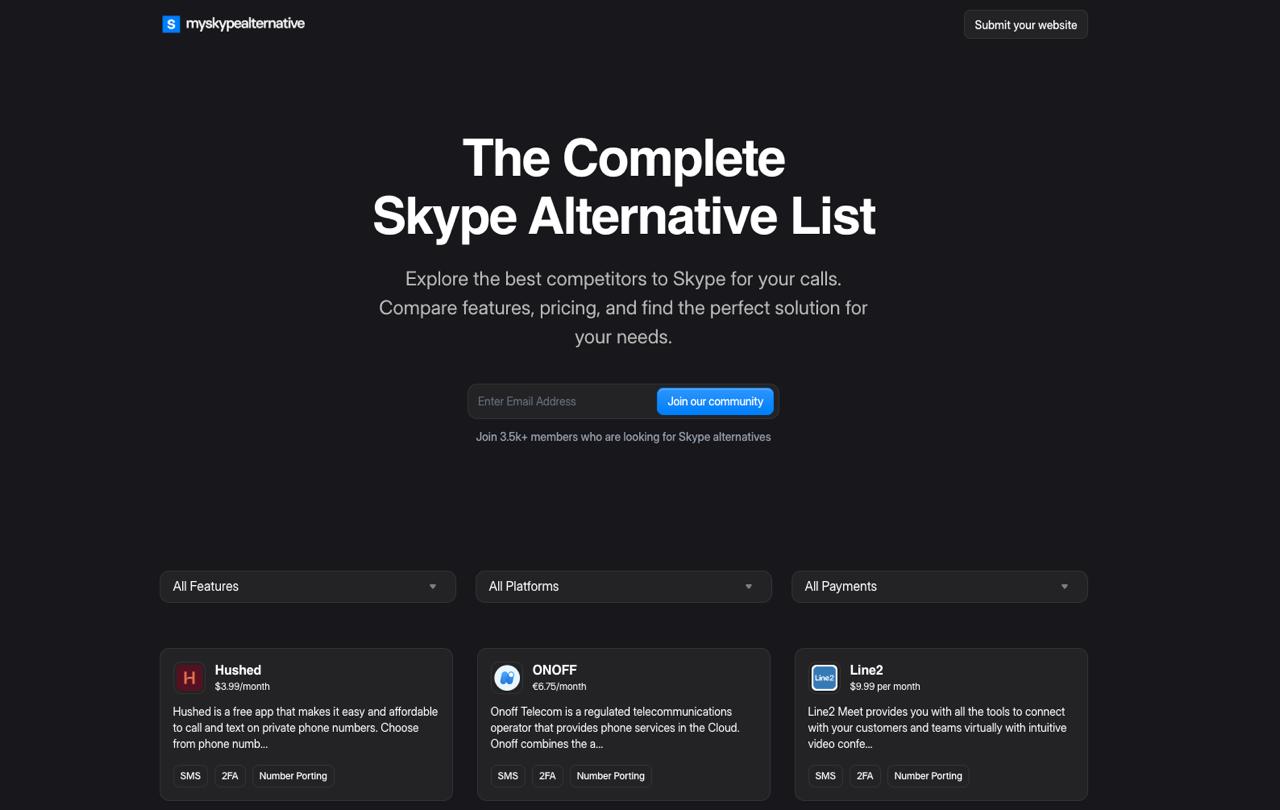Click the $9.99 per month price text
The image size is (1280, 810).
click(885, 687)
